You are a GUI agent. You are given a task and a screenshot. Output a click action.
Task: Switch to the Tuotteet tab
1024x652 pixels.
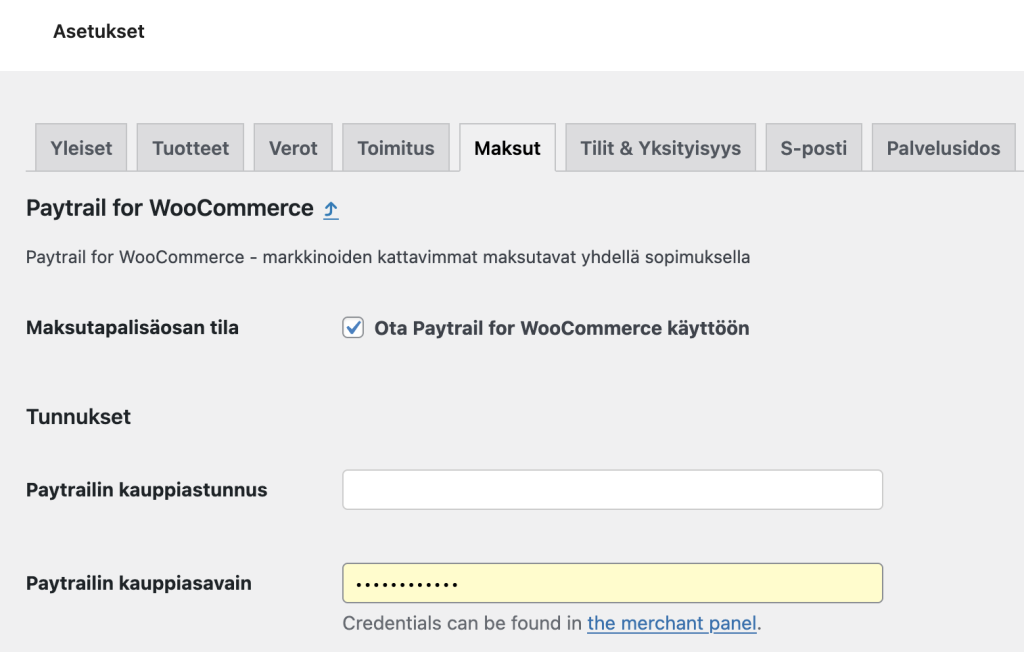point(190,148)
